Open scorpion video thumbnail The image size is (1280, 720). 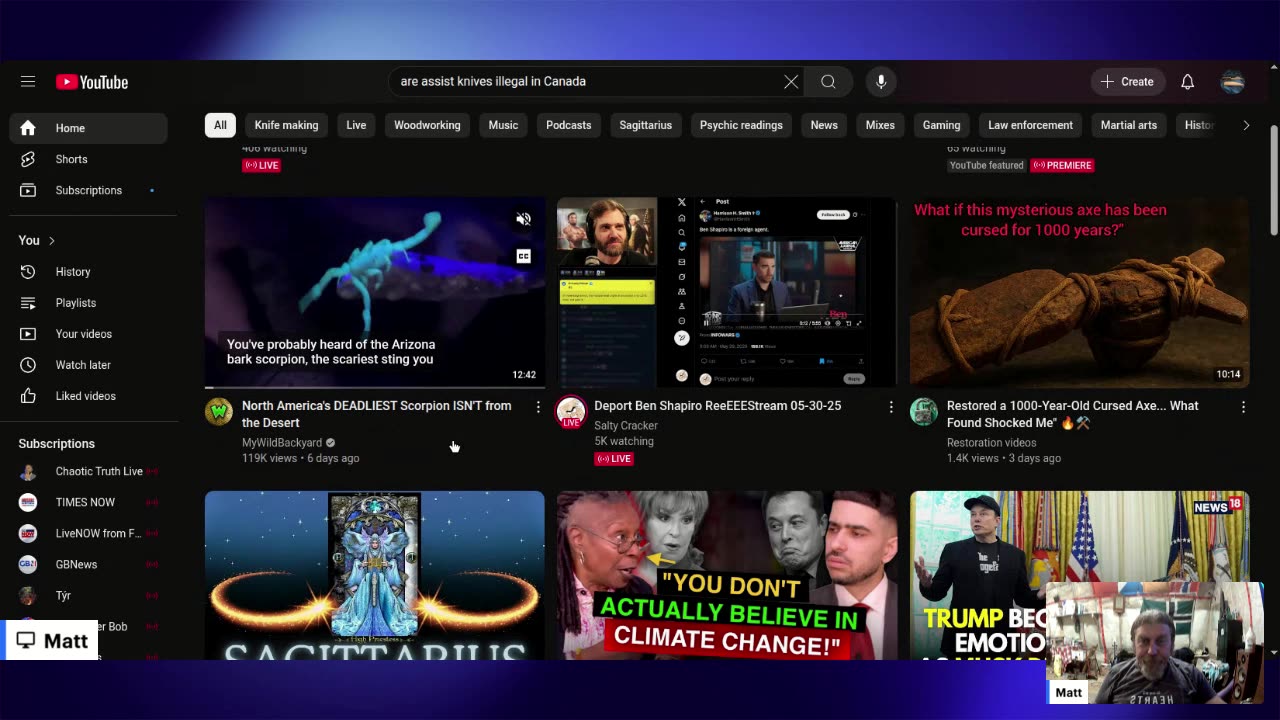pos(375,292)
